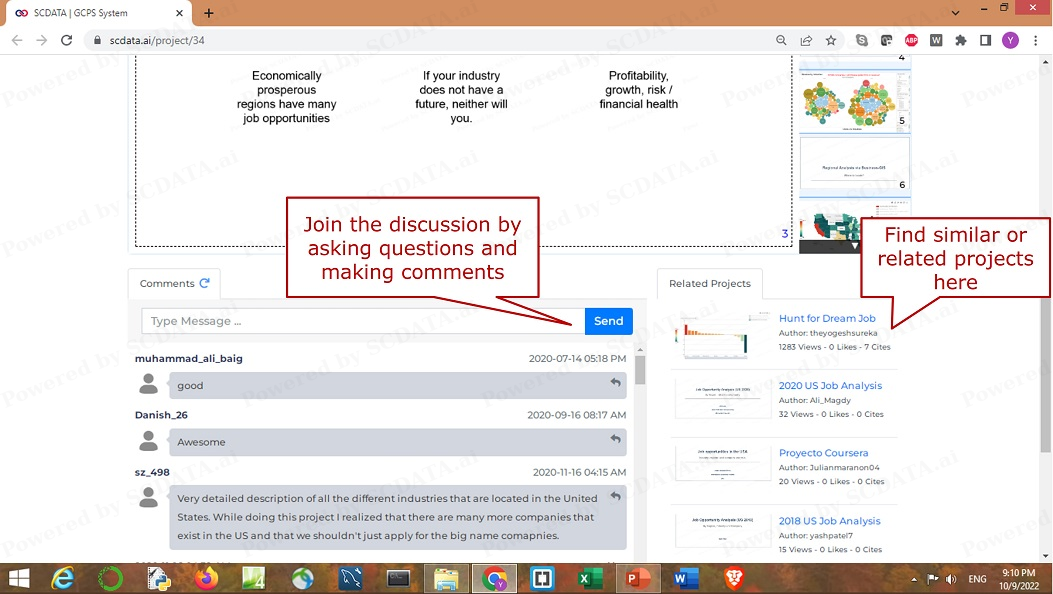1053x594 pixels.
Task: Click the bookmark star in address bar
Action: click(x=831, y=40)
